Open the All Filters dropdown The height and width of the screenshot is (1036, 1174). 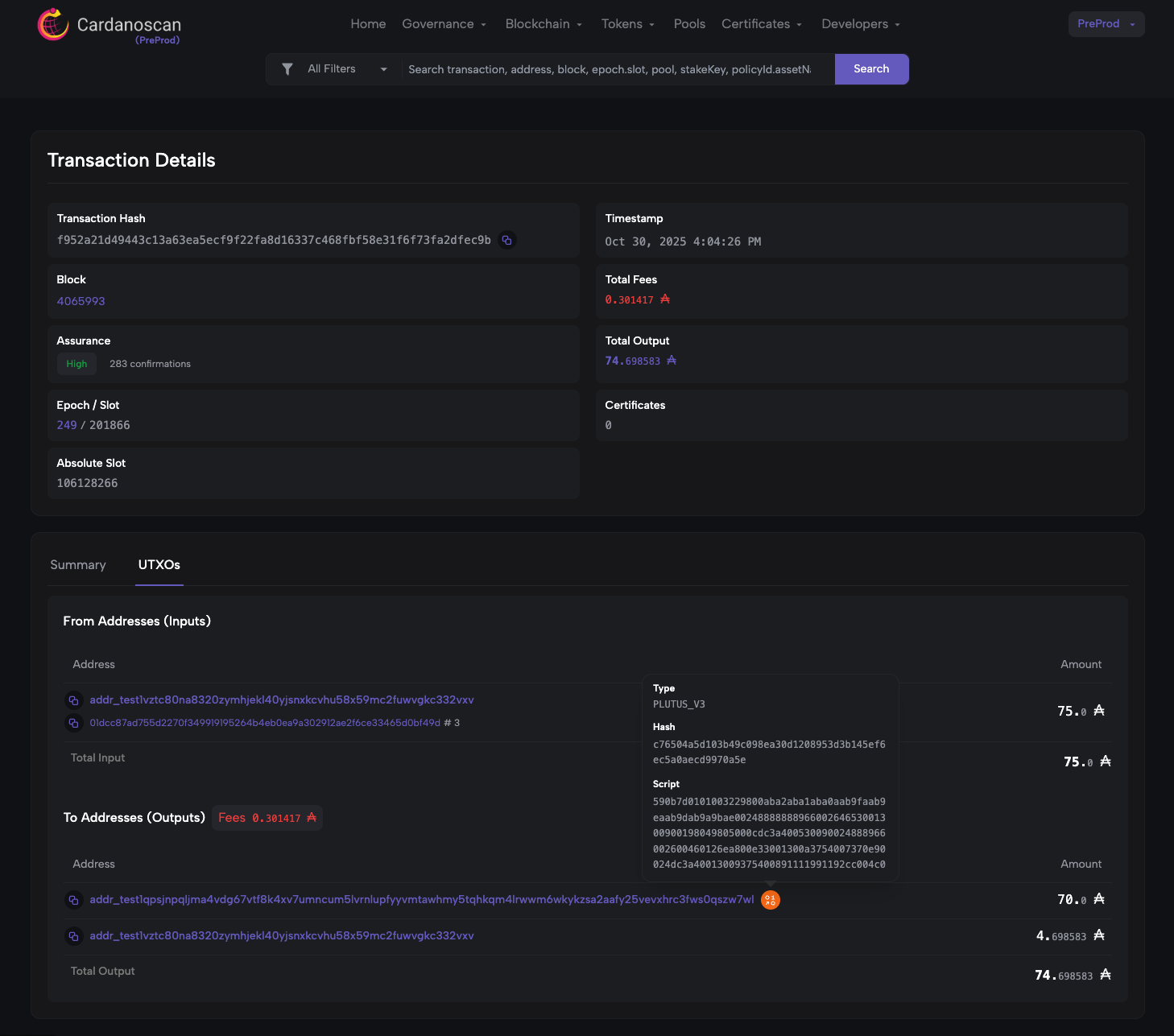tap(346, 69)
